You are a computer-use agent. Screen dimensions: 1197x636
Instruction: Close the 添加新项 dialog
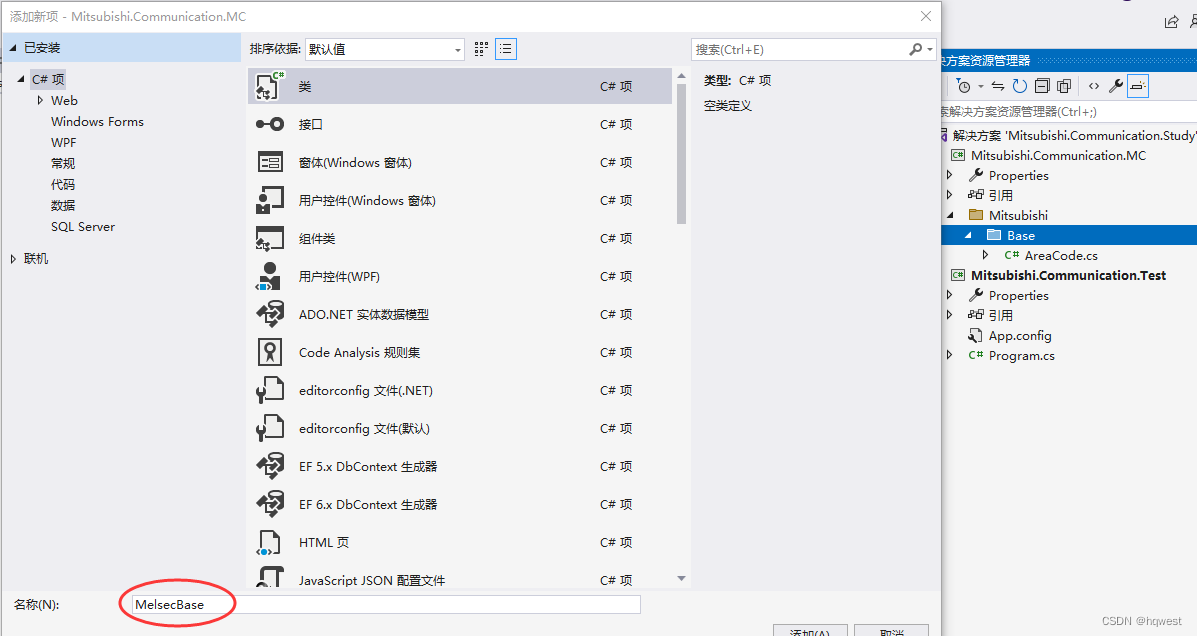pyautogui.click(x=925, y=16)
